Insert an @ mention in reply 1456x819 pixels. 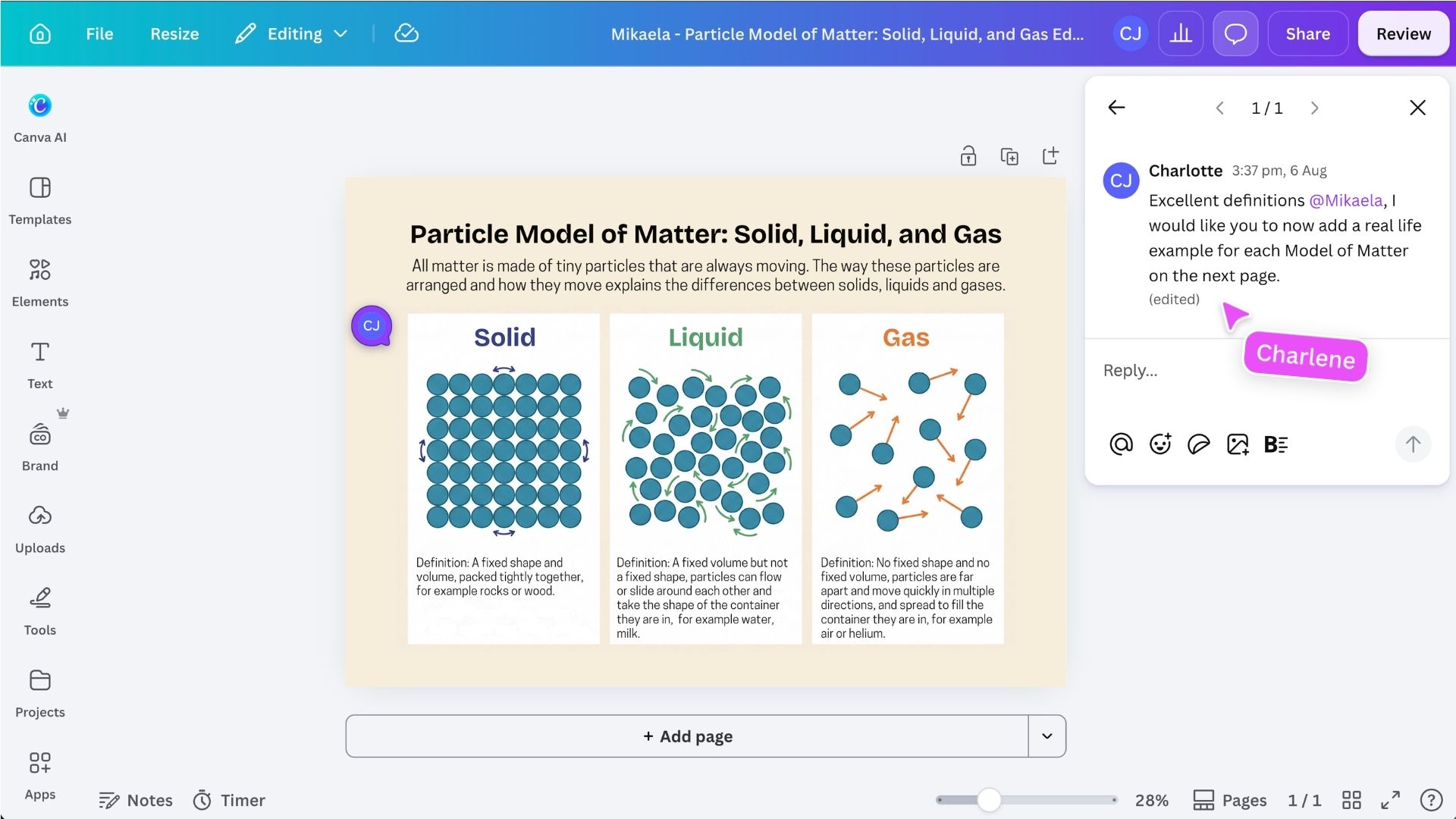[x=1121, y=444]
